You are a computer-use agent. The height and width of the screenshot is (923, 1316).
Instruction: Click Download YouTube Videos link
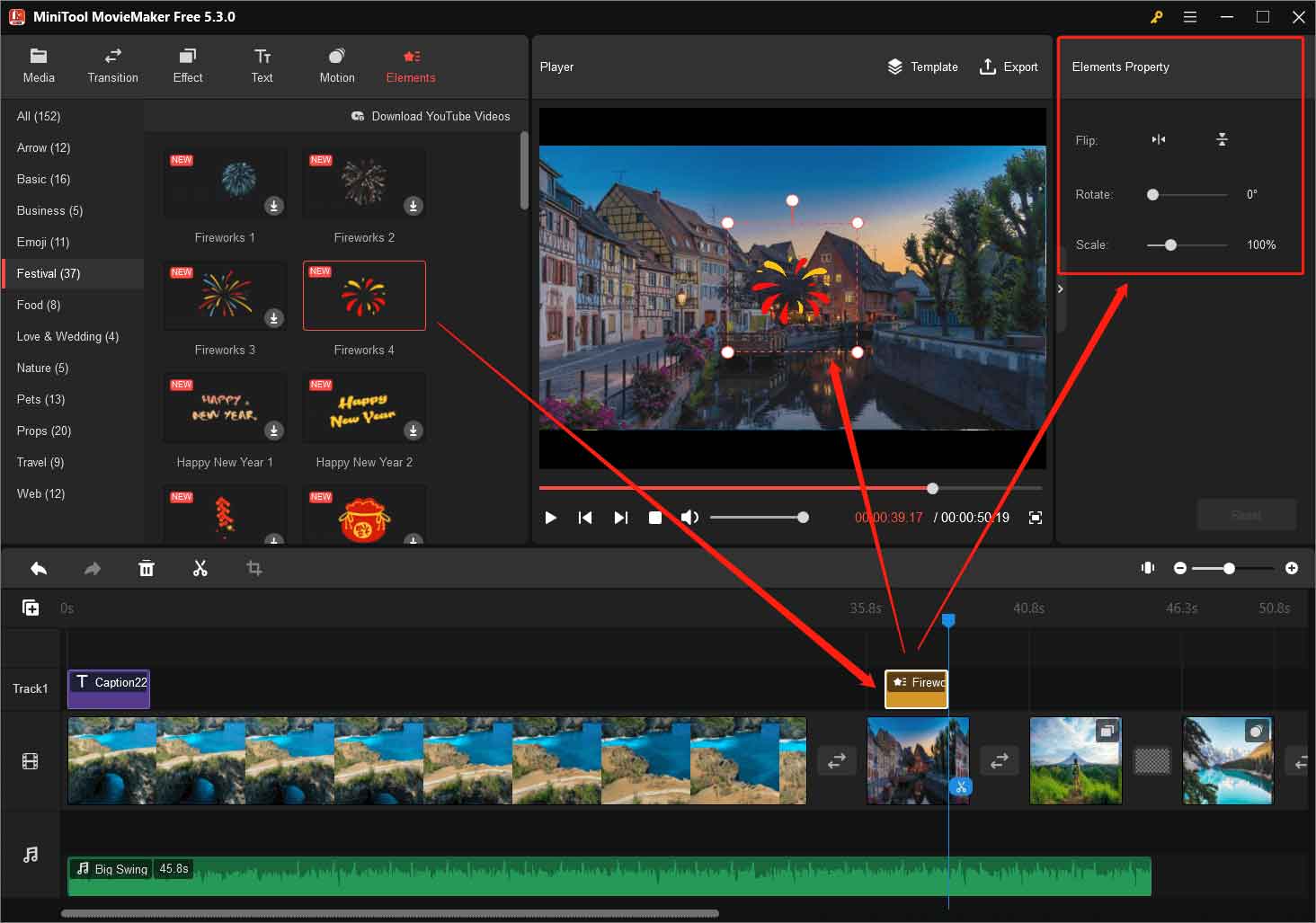click(431, 116)
